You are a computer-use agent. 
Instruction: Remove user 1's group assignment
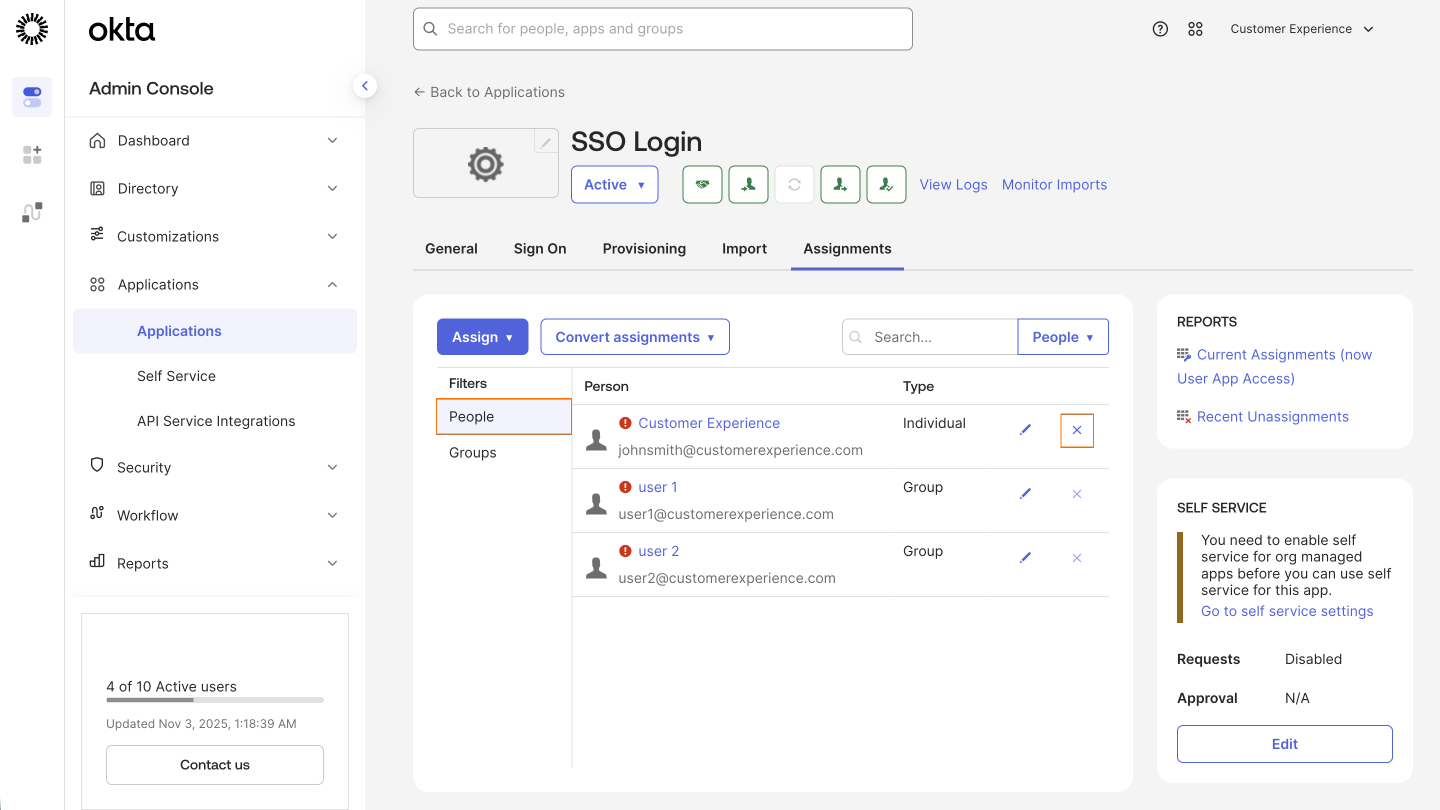pyautogui.click(x=1076, y=493)
